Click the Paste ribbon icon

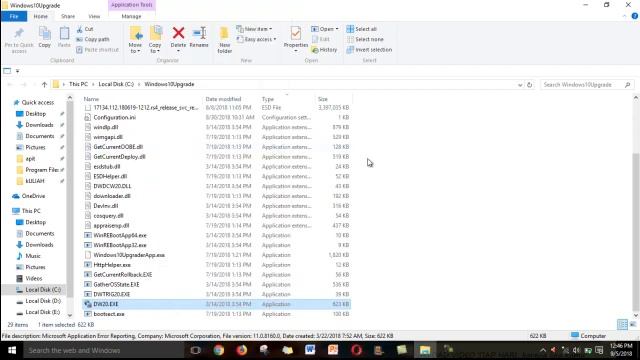click(x=64, y=37)
